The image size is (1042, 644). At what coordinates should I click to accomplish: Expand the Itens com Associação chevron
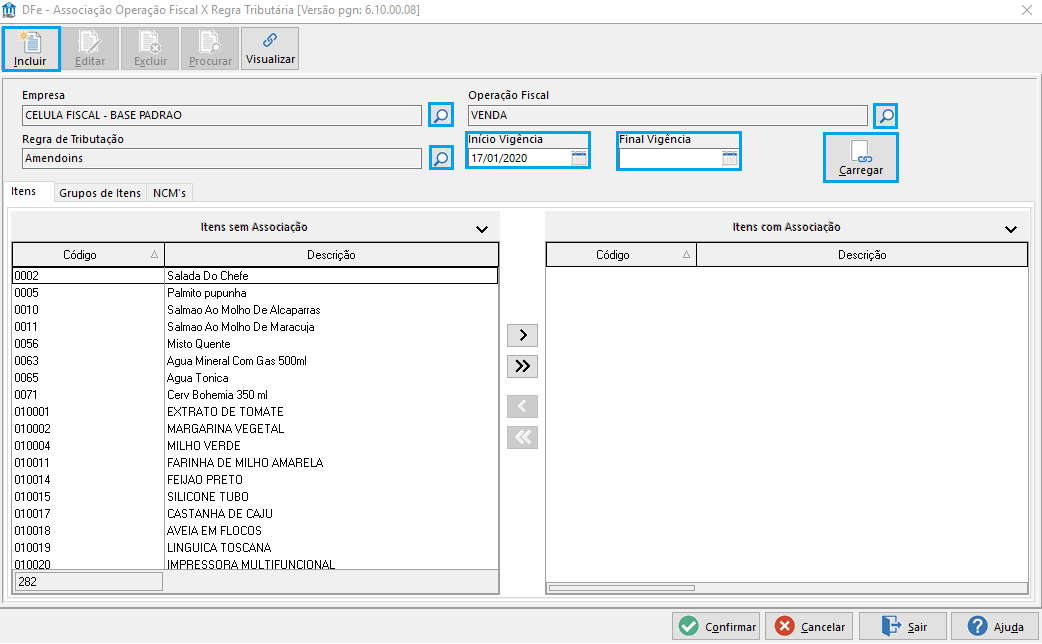pos(1011,229)
